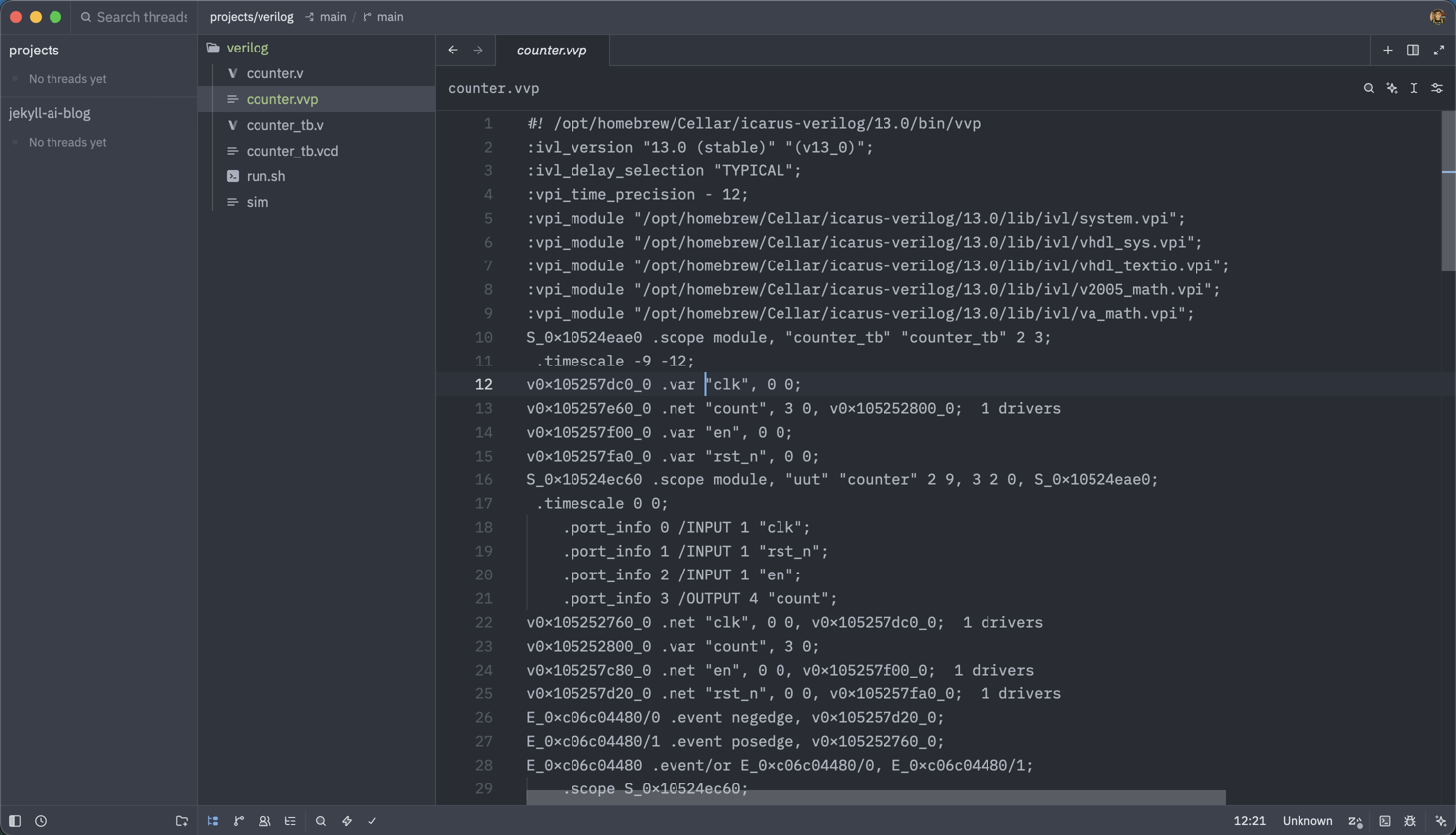The width and height of the screenshot is (1456, 835).
Task: Click the inline assist sparkle icon in toolbar
Action: coord(1392,88)
